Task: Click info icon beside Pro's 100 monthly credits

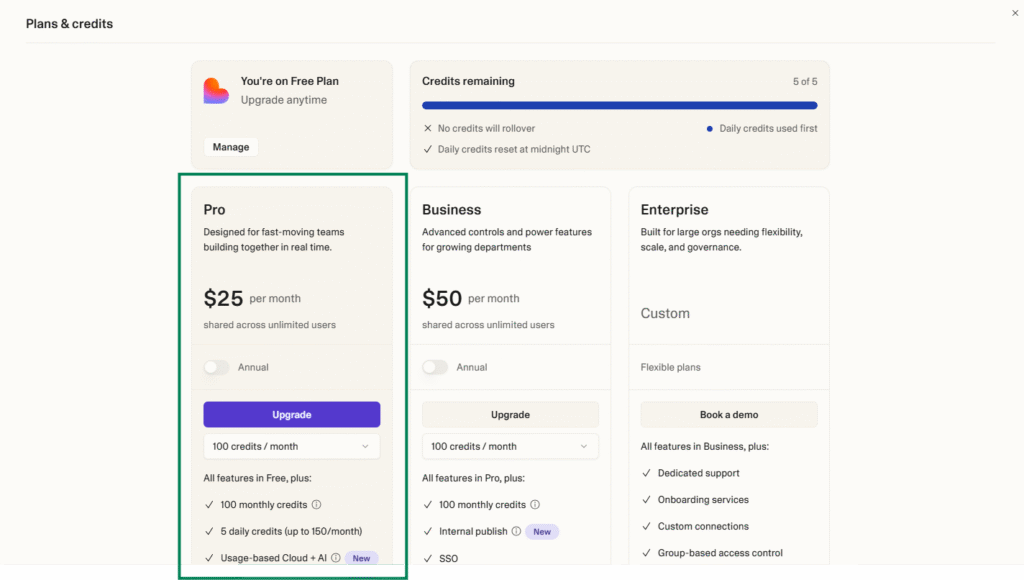Action: click(316, 505)
